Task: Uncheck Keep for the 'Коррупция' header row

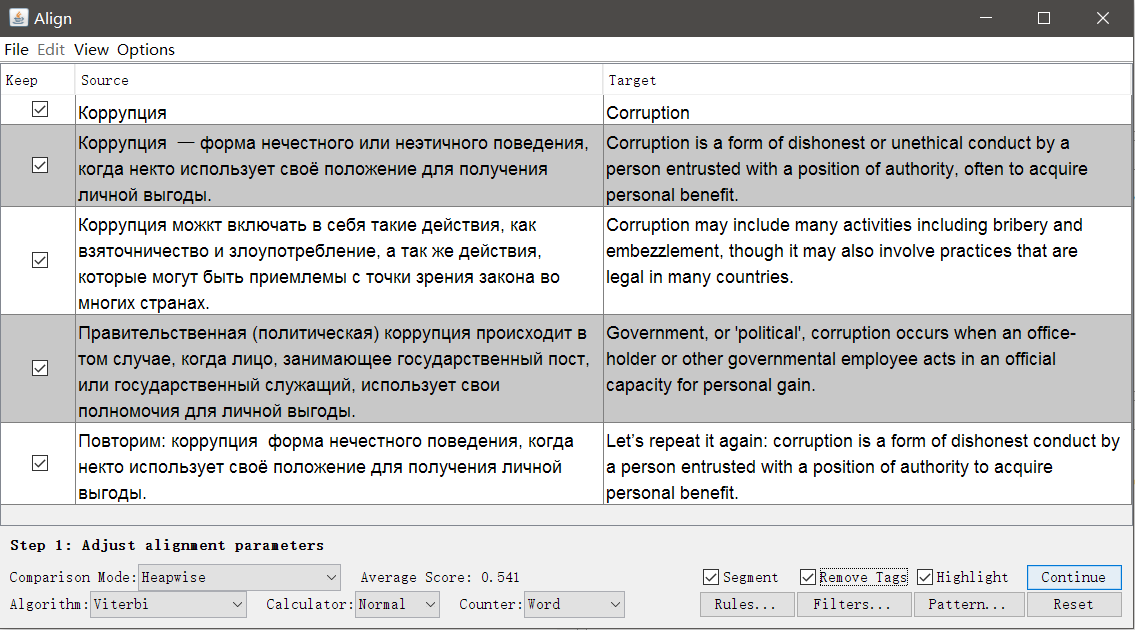Action: (x=40, y=109)
